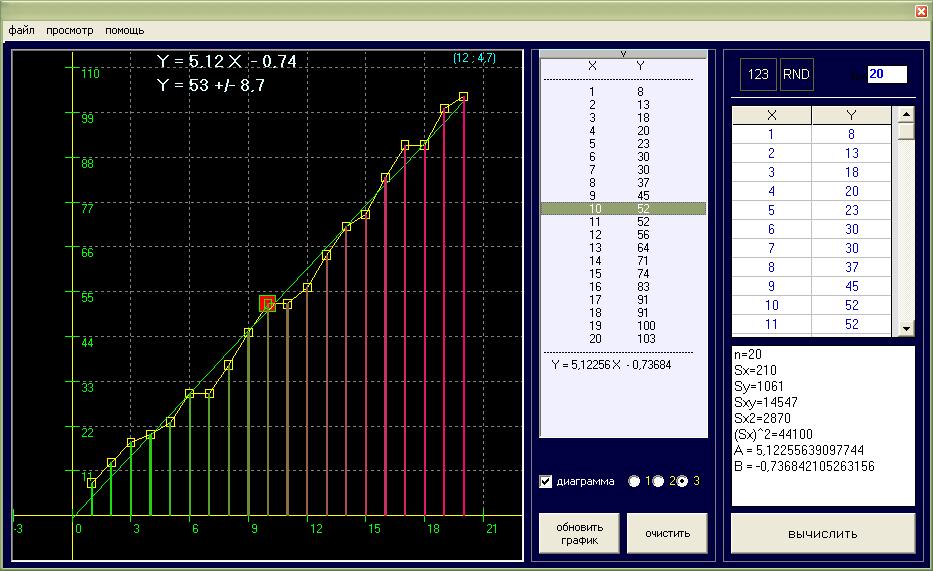Close the application window

pos(921,11)
